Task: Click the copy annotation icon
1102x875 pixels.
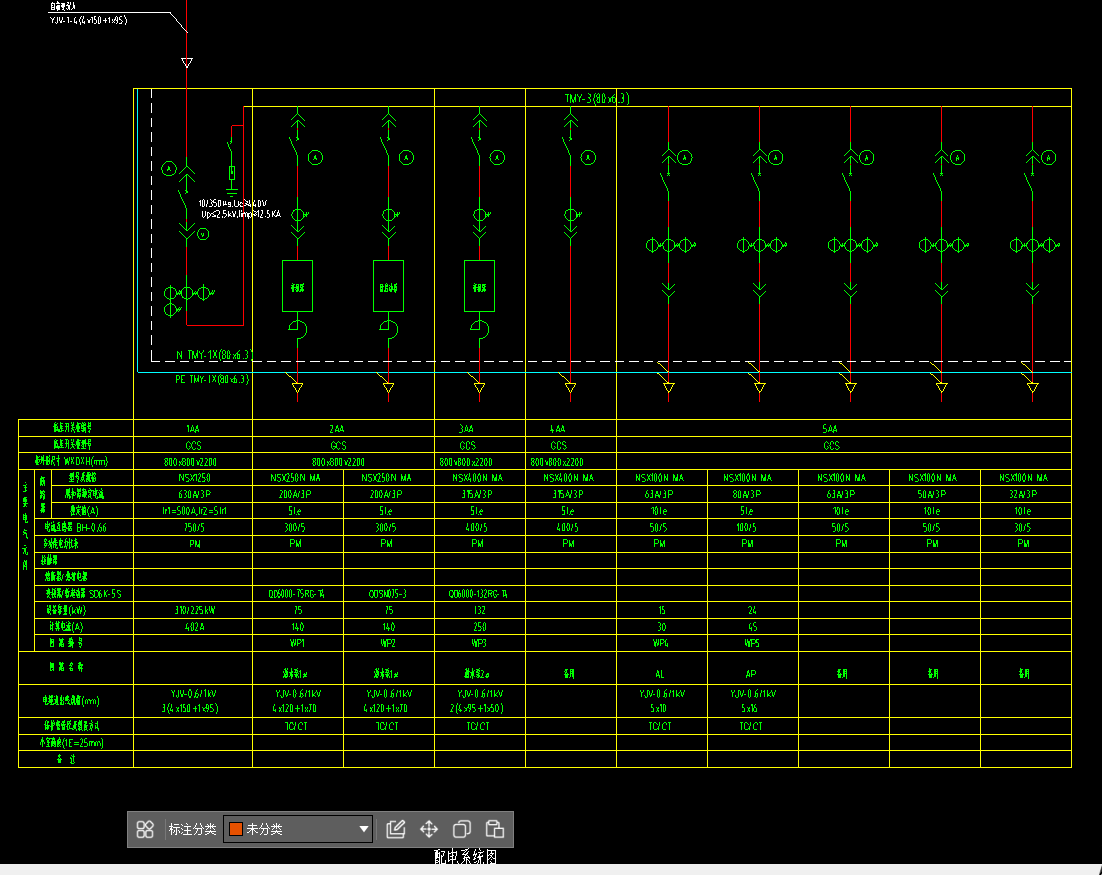Action: 462,829
